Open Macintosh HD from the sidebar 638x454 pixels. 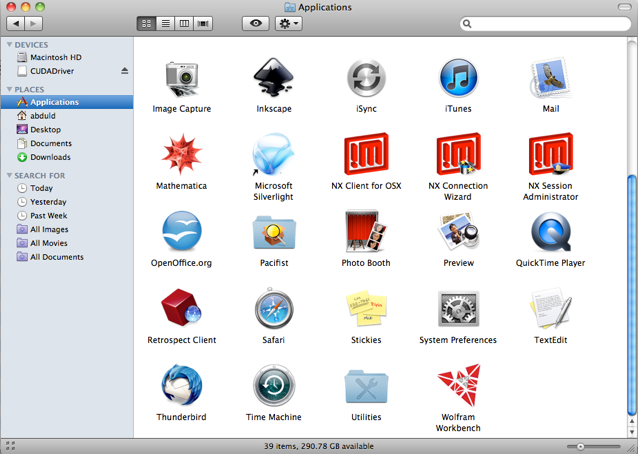coord(55,58)
